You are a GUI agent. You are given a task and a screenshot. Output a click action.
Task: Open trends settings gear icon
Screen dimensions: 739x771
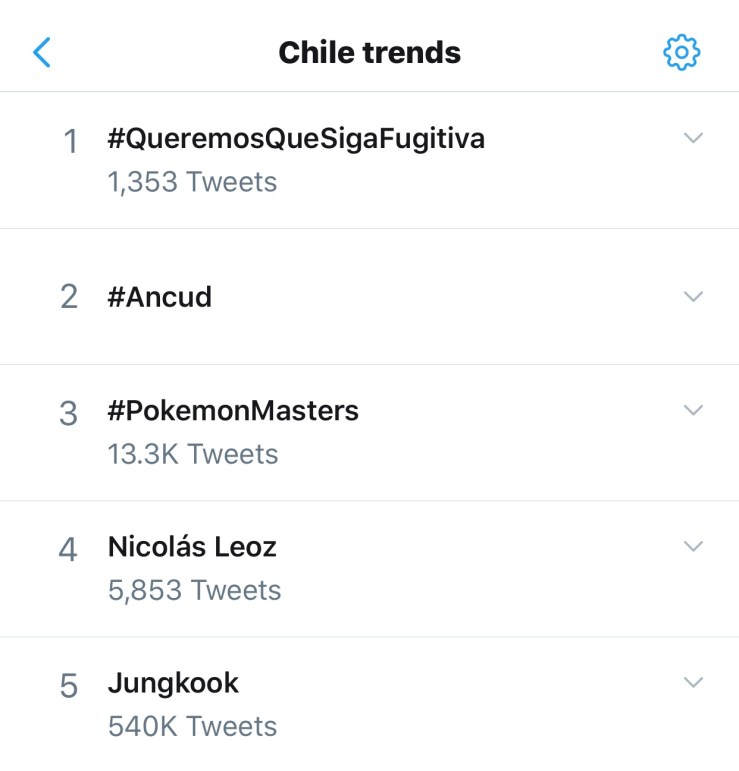click(682, 52)
